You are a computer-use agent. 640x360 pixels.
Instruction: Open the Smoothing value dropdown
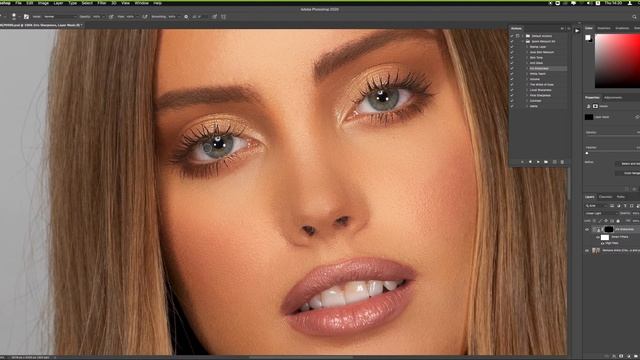point(178,17)
